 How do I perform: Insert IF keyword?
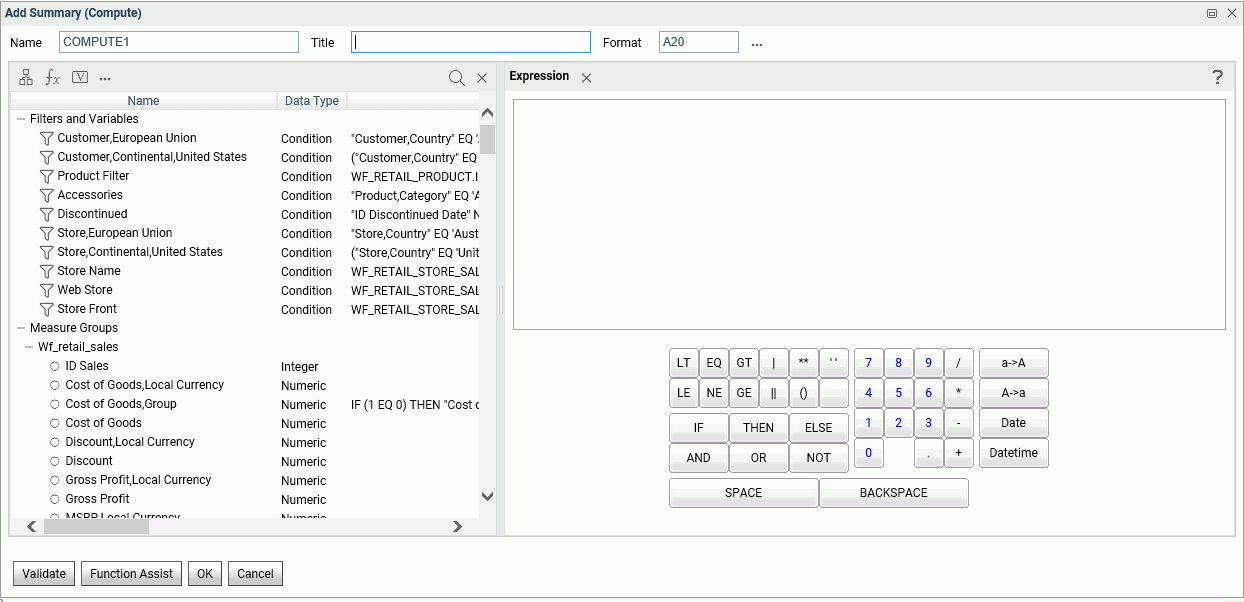coord(699,428)
